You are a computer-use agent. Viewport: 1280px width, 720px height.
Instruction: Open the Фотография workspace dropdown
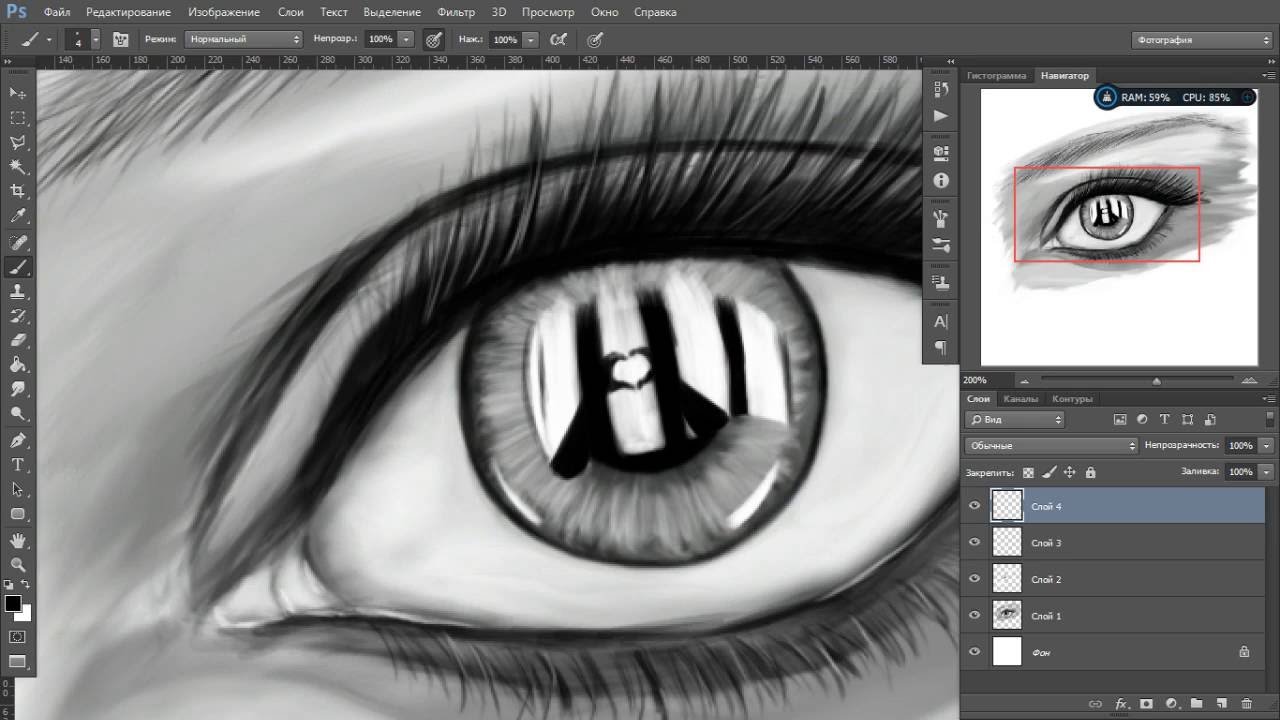coord(1203,40)
